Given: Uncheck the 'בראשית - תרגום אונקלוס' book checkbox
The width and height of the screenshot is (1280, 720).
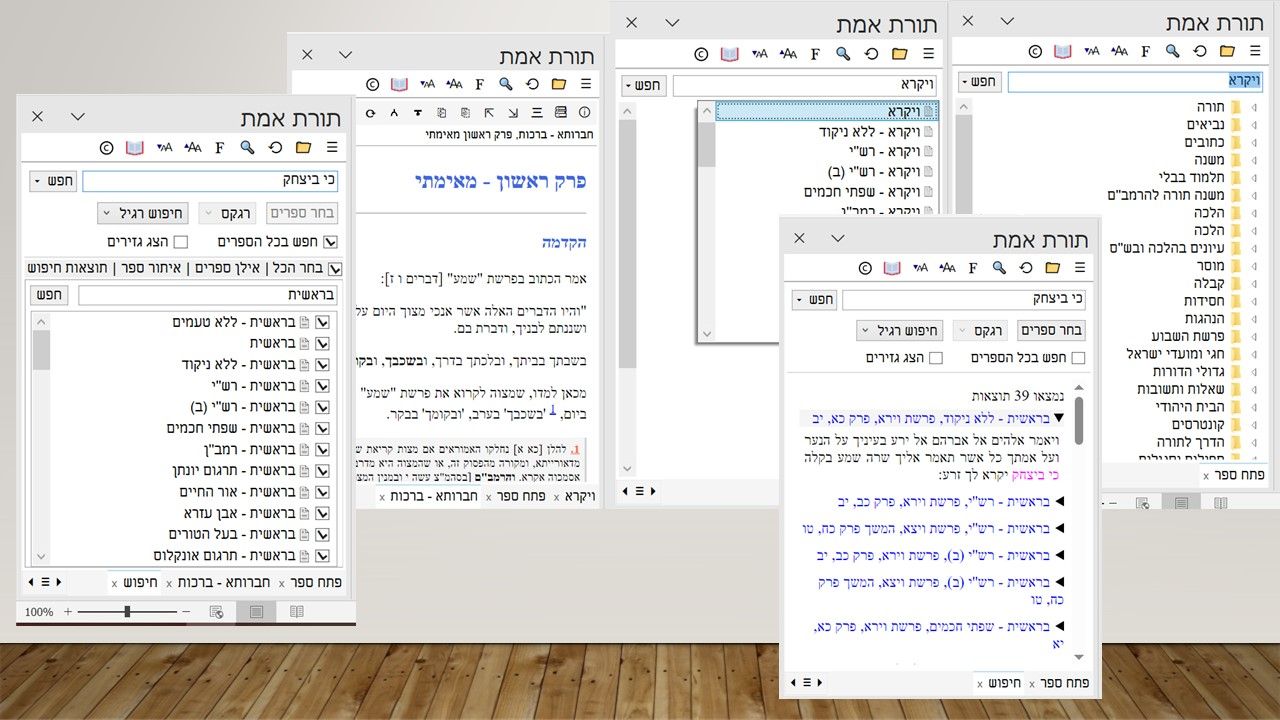Looking at the screenshot, I should pos(322,555).
